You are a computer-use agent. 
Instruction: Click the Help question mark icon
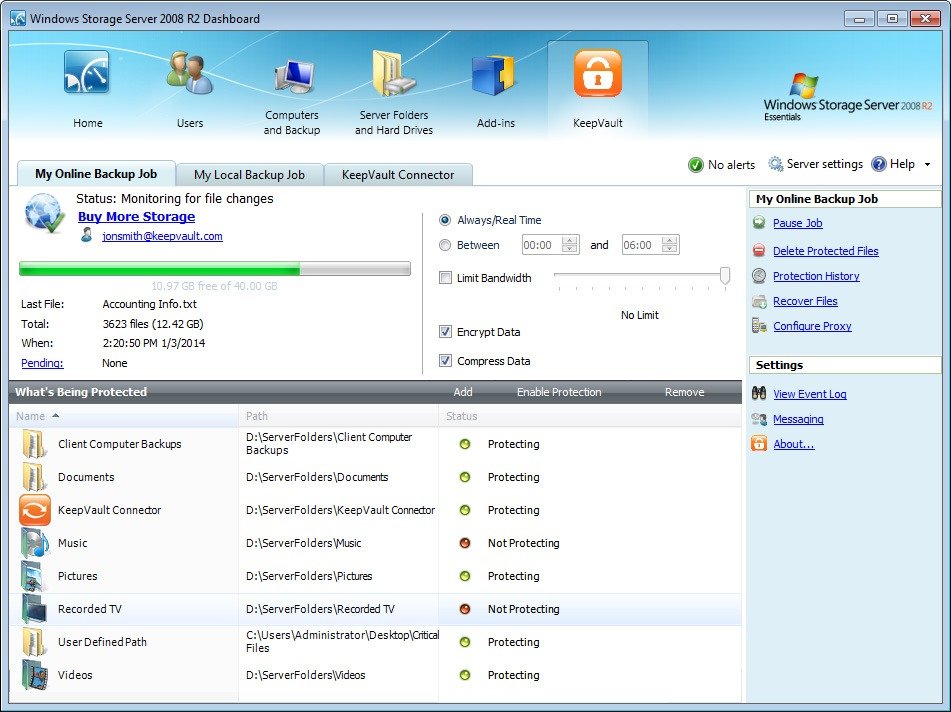click(x=878, y=164)
